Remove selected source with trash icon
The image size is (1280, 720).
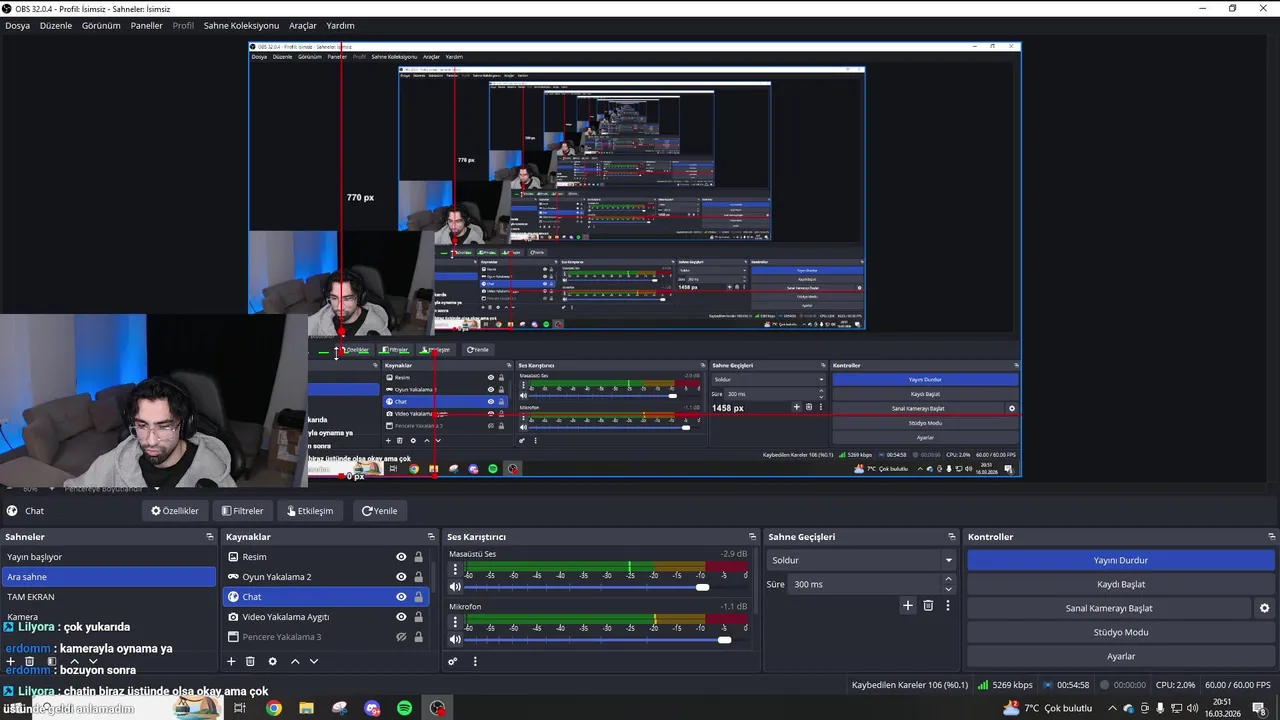[x=250, y=661]
